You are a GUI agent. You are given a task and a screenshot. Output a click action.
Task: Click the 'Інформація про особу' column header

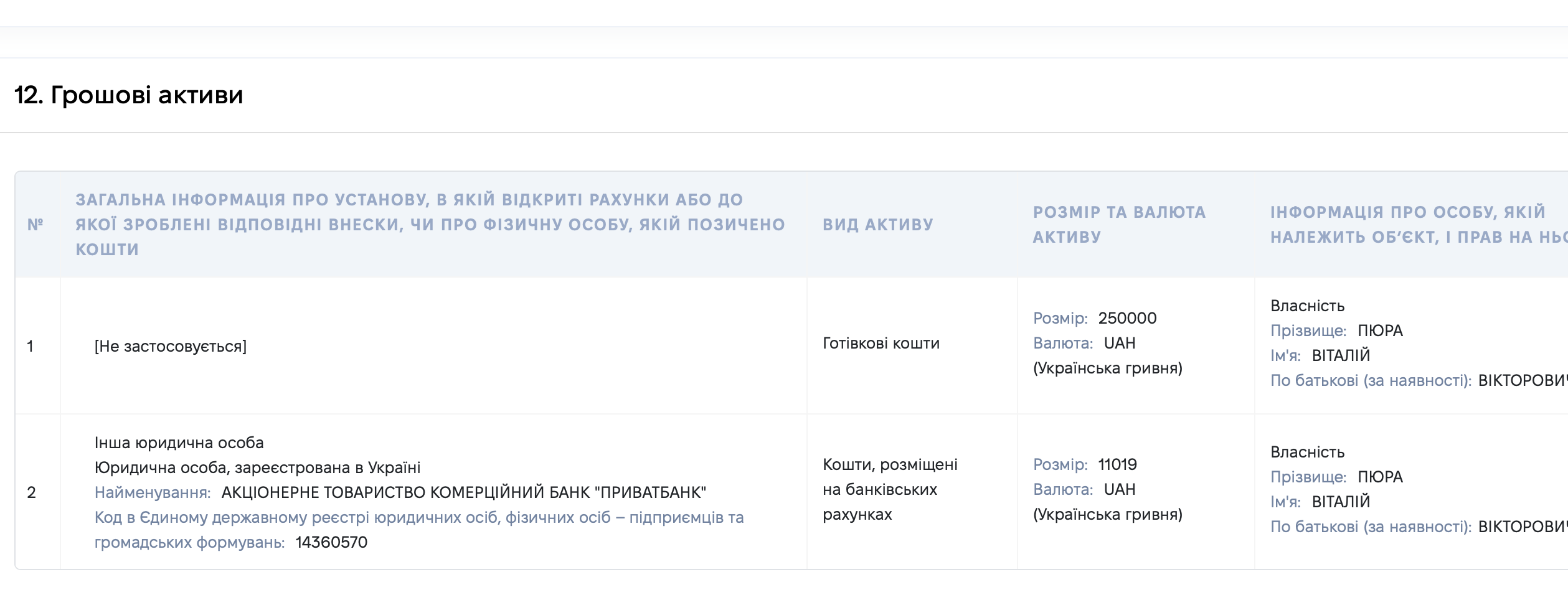tap(1419, 225)
